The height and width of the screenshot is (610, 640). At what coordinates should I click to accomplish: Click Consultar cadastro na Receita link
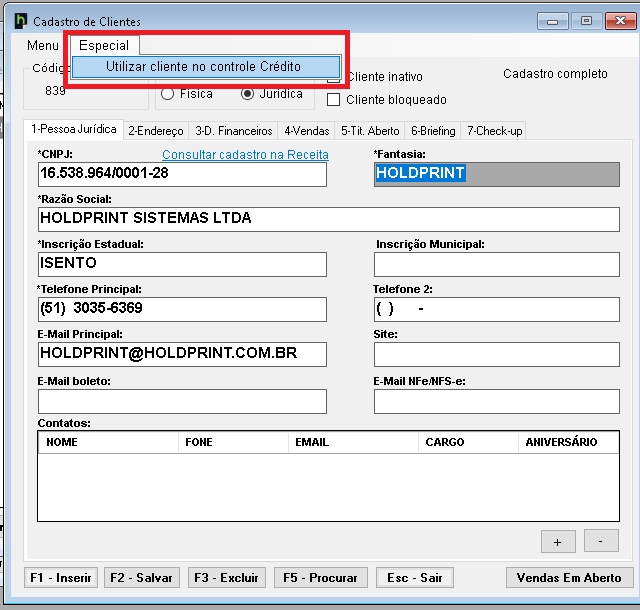pyautogui.click(x=245, y=155)
